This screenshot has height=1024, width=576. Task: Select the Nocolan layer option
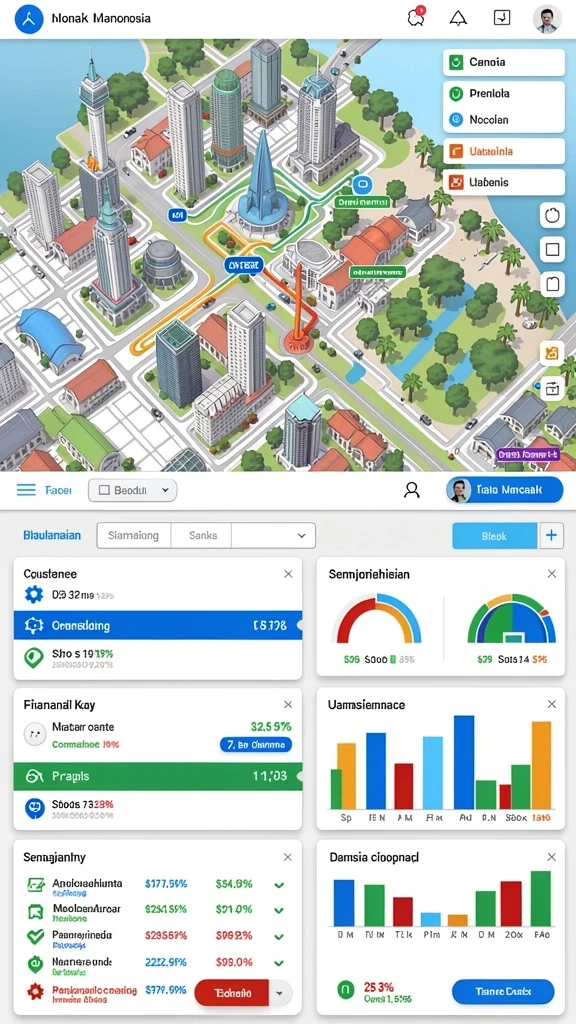456,120
